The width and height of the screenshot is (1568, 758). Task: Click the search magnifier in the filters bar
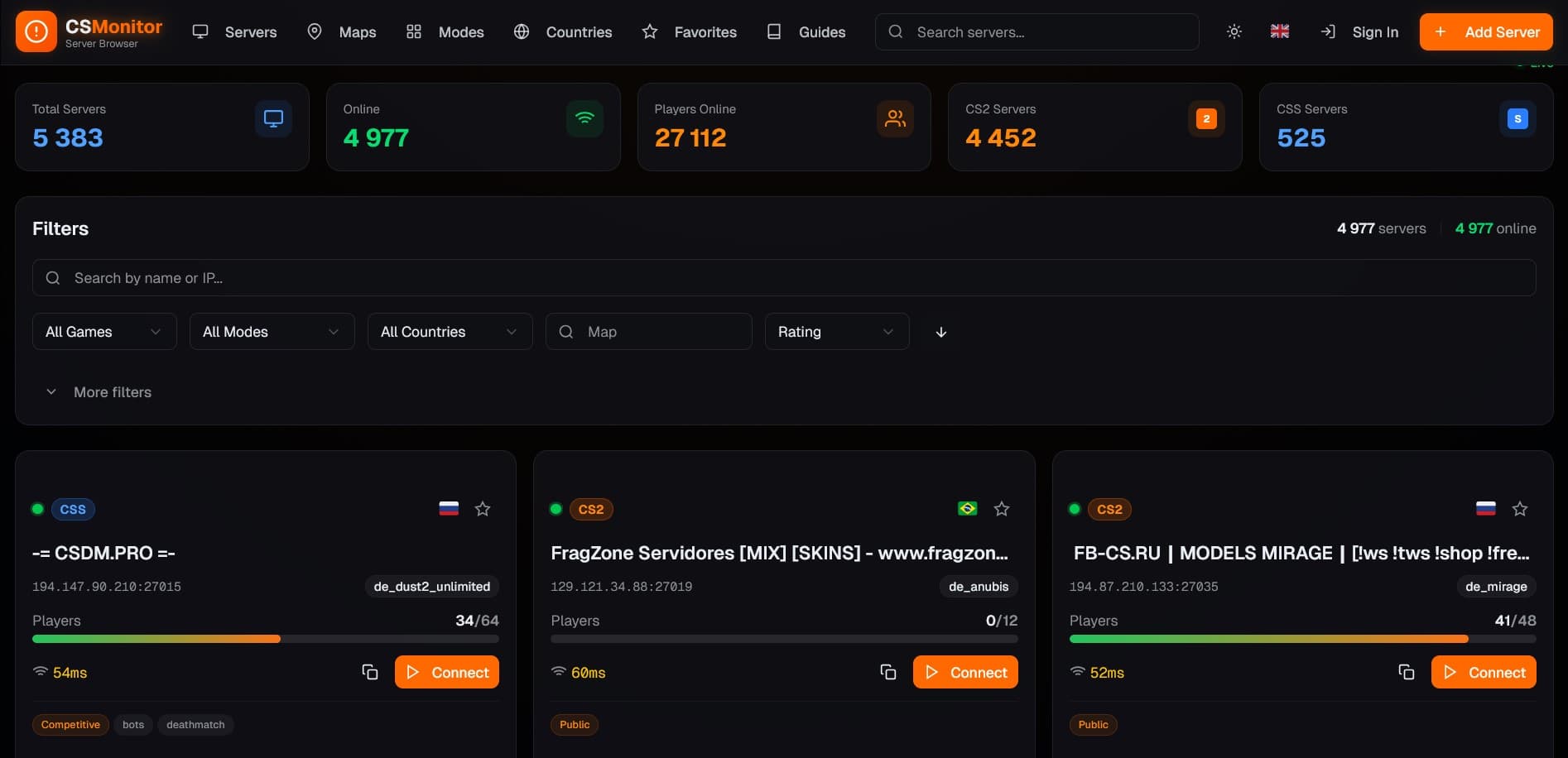(52, 278)
